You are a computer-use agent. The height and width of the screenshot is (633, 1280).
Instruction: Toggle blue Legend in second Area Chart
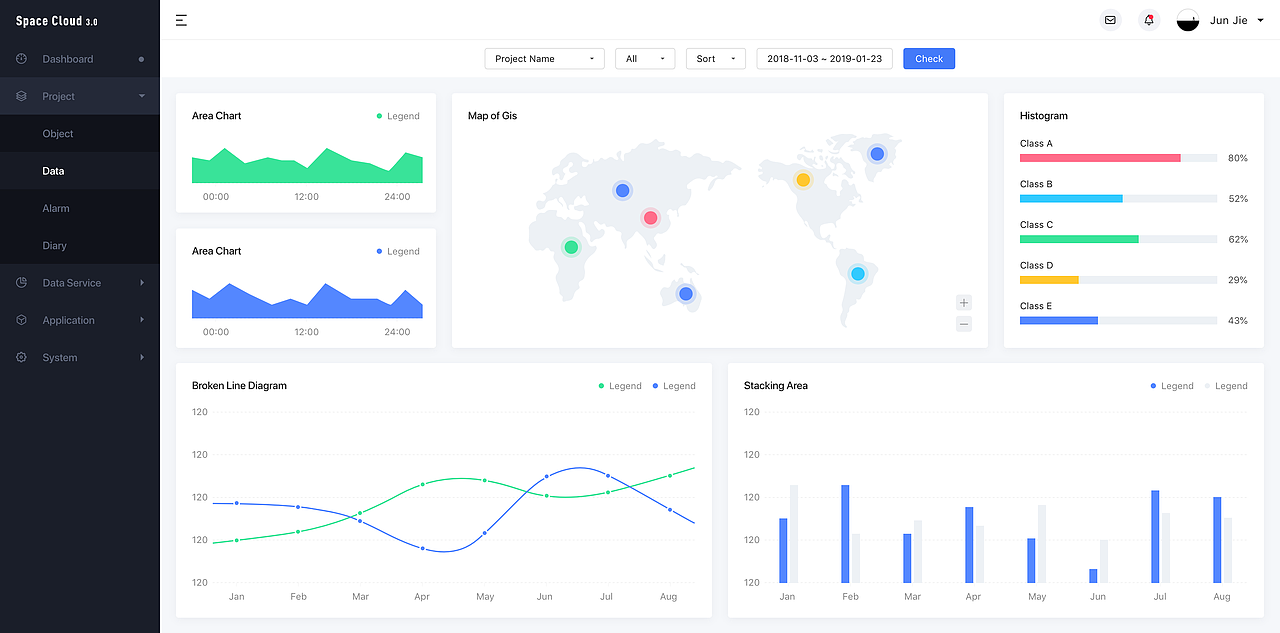coord(398,251)
